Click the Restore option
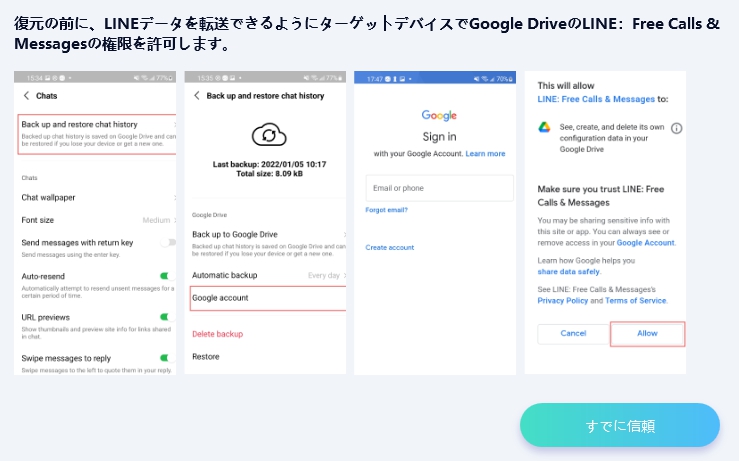This screenshot has height=461, width=739. [206, 357]
